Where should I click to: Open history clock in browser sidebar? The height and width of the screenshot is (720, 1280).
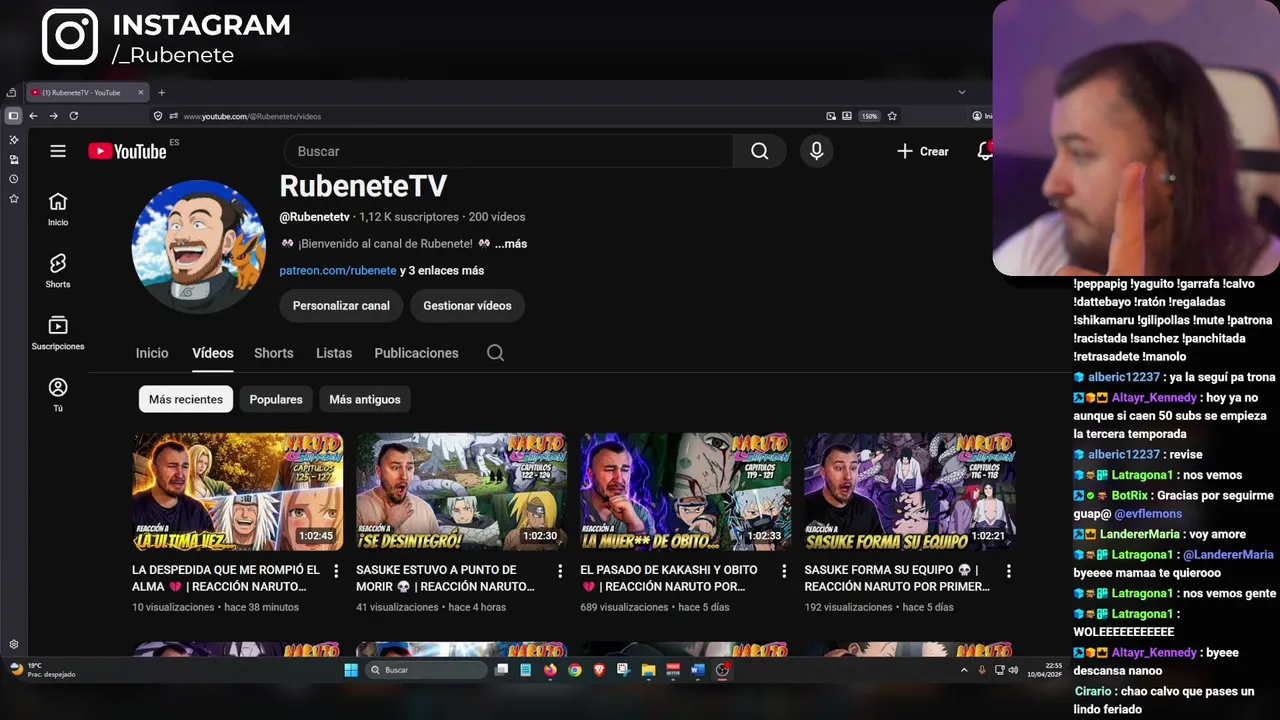tap(13, 179)
